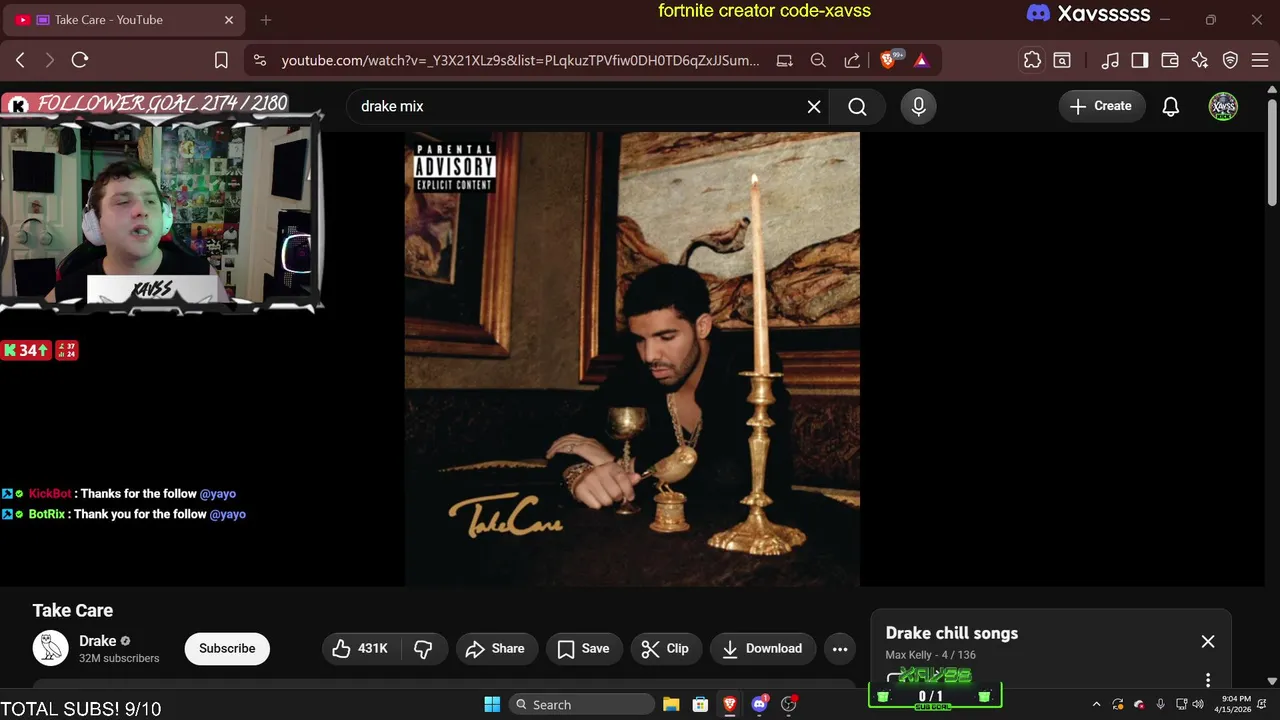Open the browser hamburger menu
Screen dimensions: 1280x720
coord(1260,60)
